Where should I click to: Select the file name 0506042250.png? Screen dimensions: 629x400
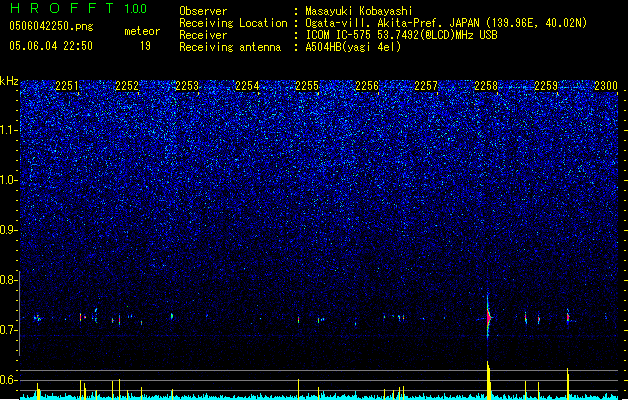pos(51,27)
